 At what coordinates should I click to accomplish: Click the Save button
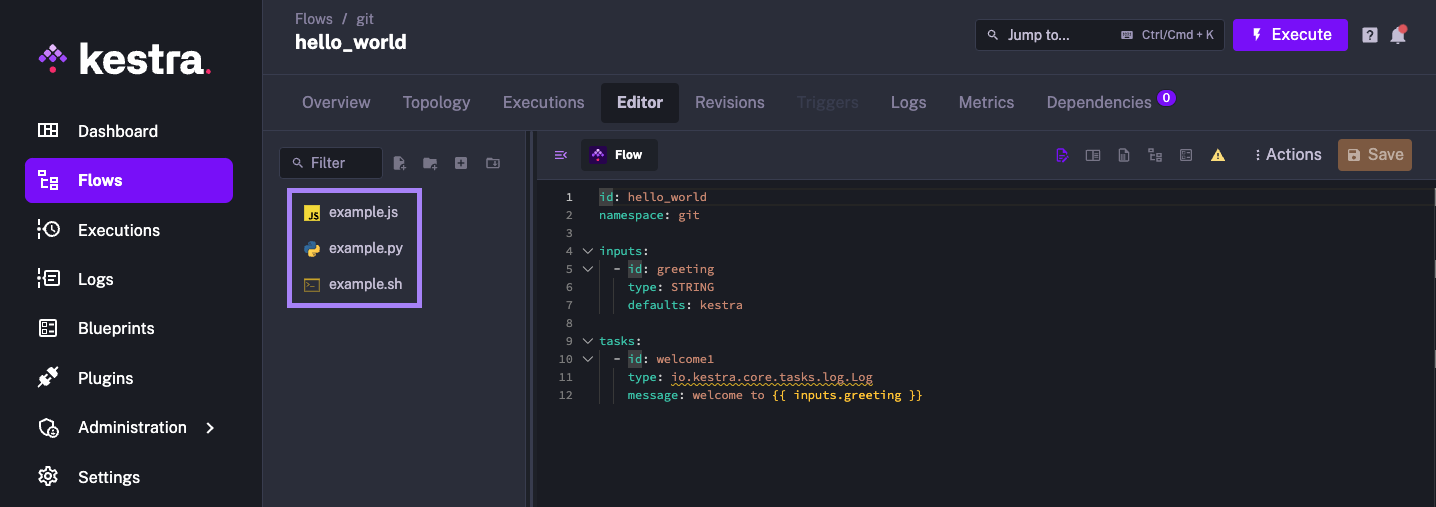point(1374,155)
